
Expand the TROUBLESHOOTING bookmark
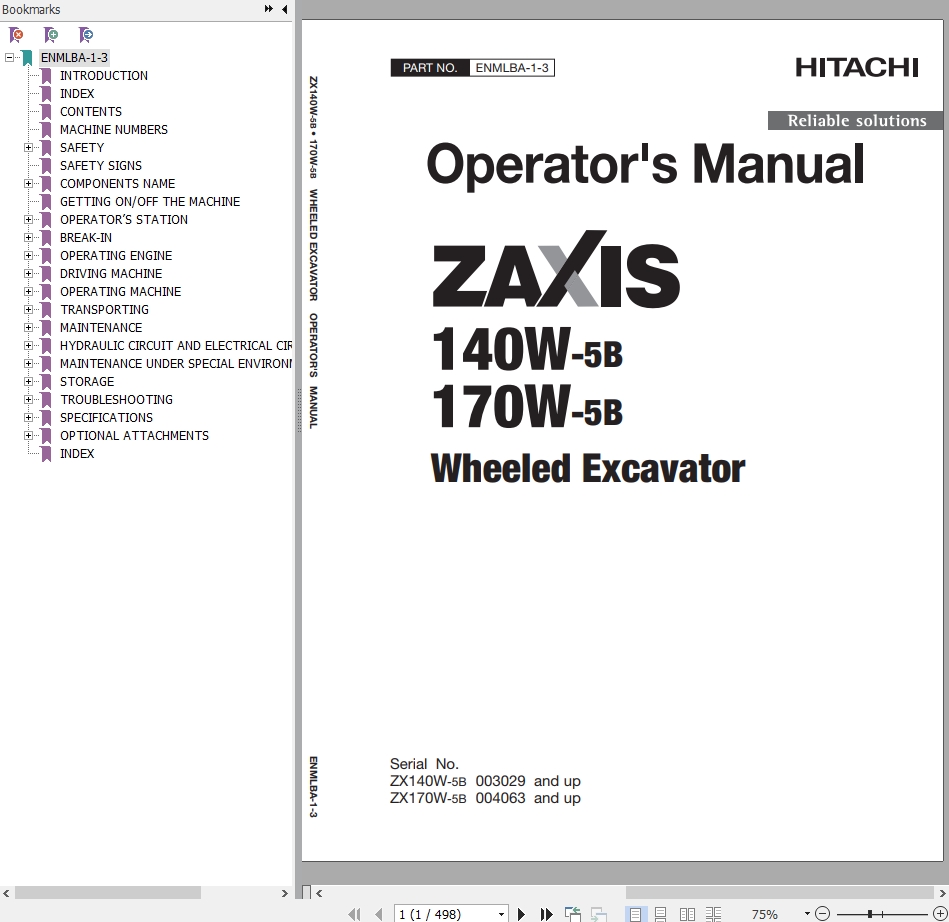click(28, 400)
